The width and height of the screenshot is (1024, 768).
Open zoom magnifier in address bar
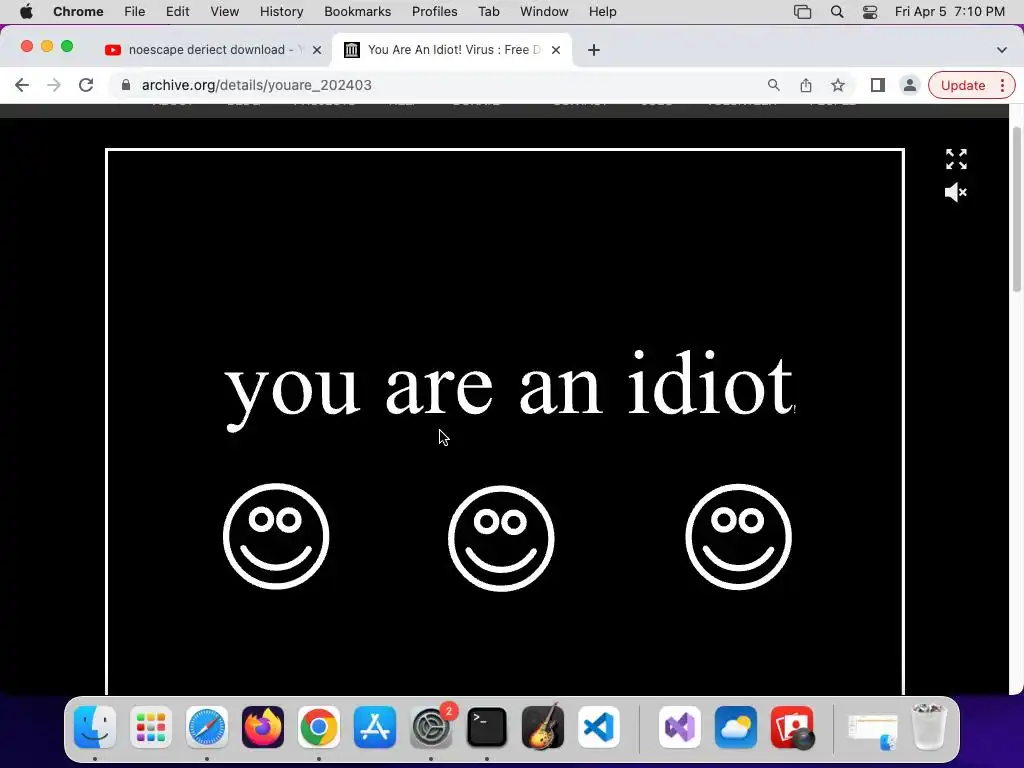(x=774, y=85)
